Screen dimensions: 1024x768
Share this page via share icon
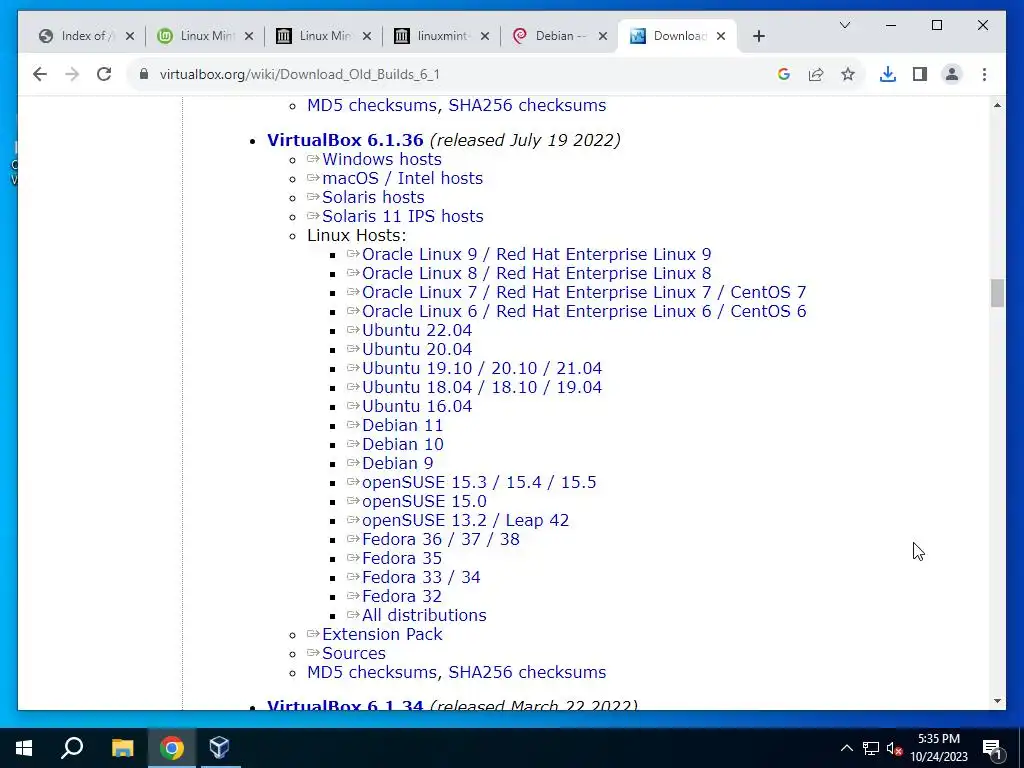(816, 74)
